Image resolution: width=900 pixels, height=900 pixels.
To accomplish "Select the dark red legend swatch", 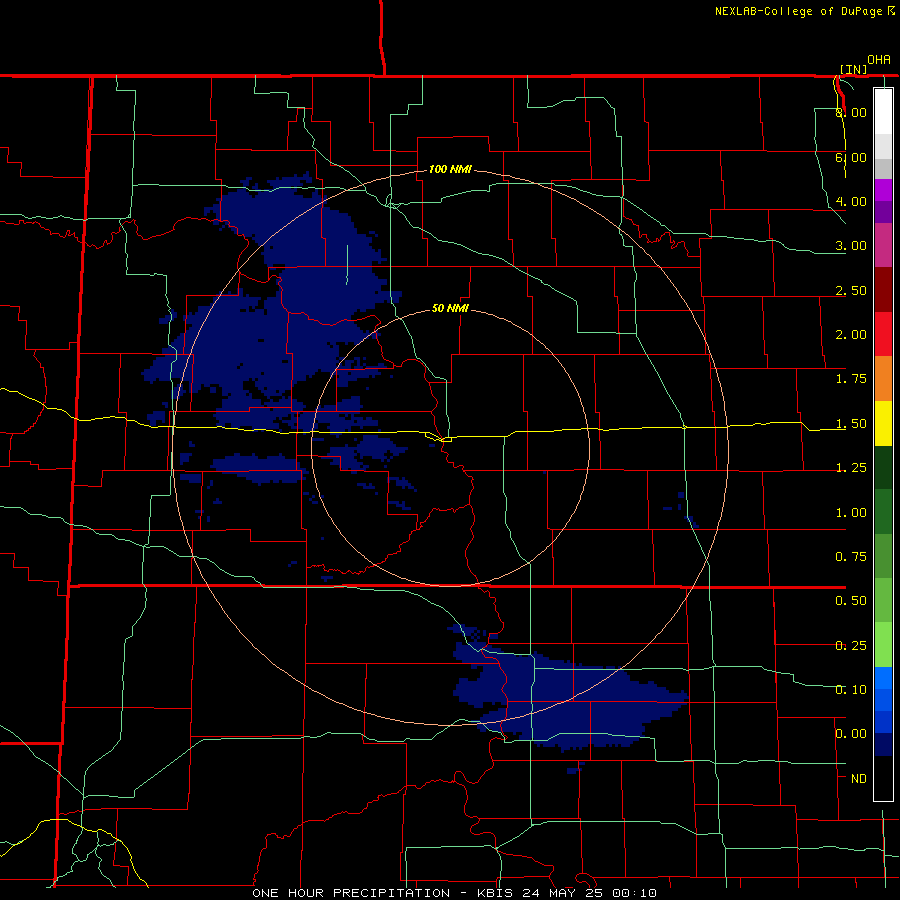I will tap(883, 290).
